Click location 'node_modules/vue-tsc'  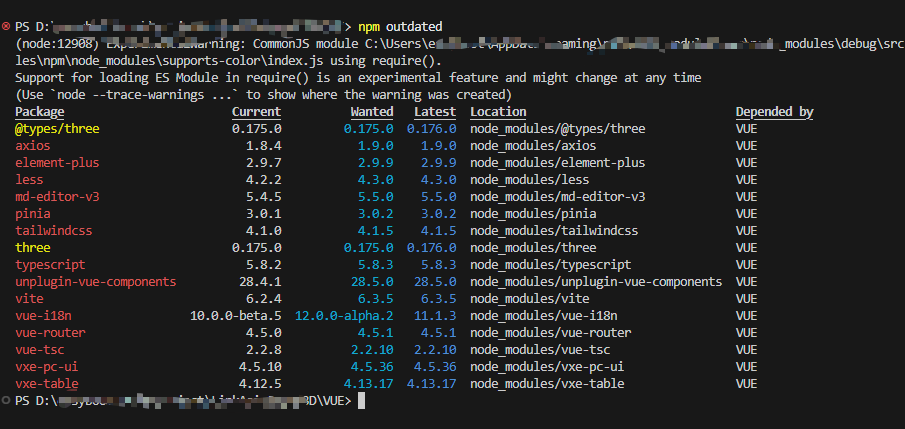tap(540, 350)
